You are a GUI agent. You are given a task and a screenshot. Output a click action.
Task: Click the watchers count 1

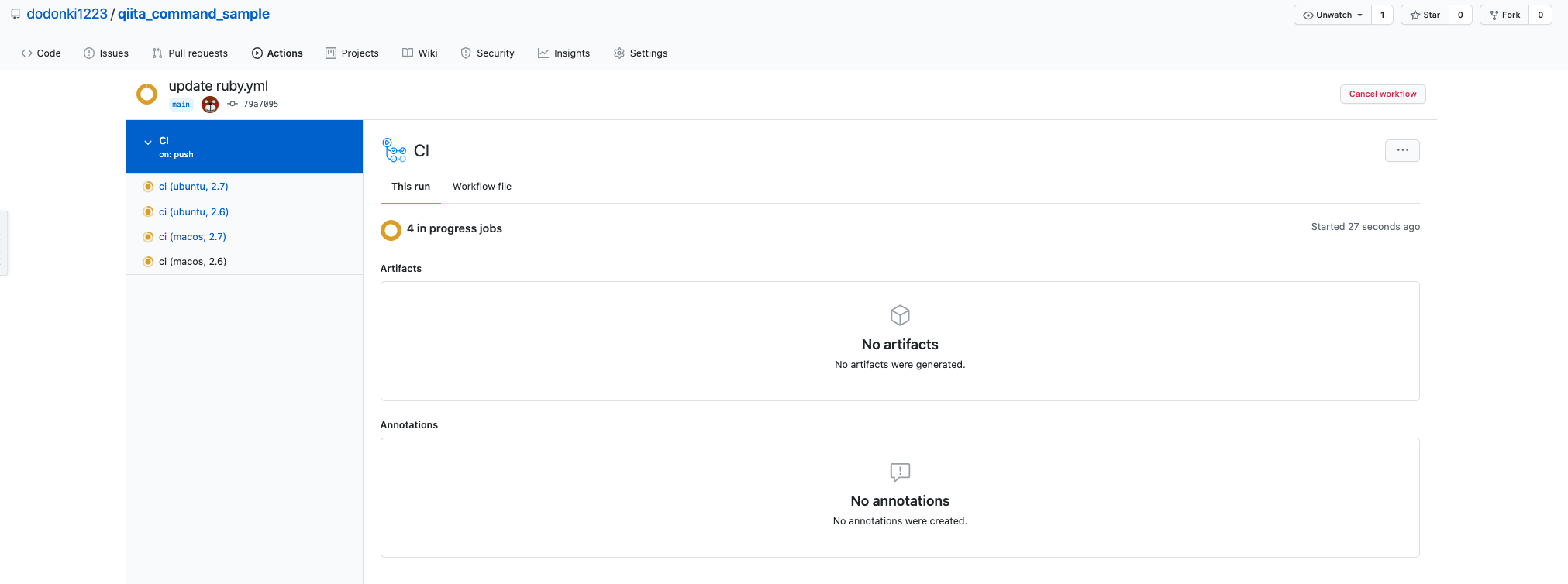click(x=1382, y=15)
